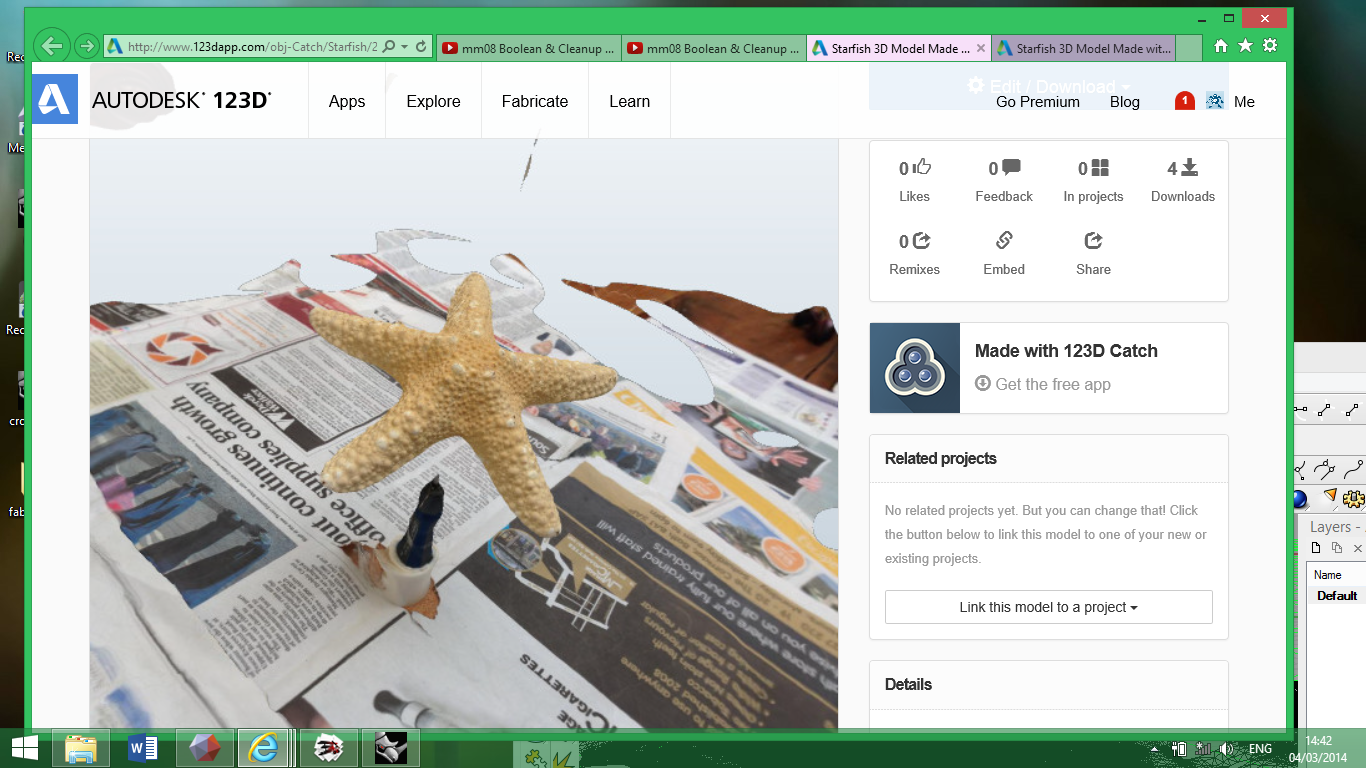Click the copy sublayer icon in Rhino Layers panel
The height and width of the screenshot is (768, 1366).
tap(1336, 548)
